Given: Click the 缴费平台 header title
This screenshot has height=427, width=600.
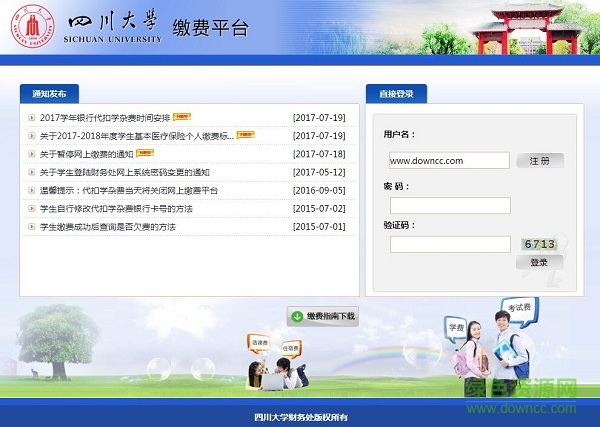Looking at the screenshot, I should pyautogui.click(x=210, y=28).
